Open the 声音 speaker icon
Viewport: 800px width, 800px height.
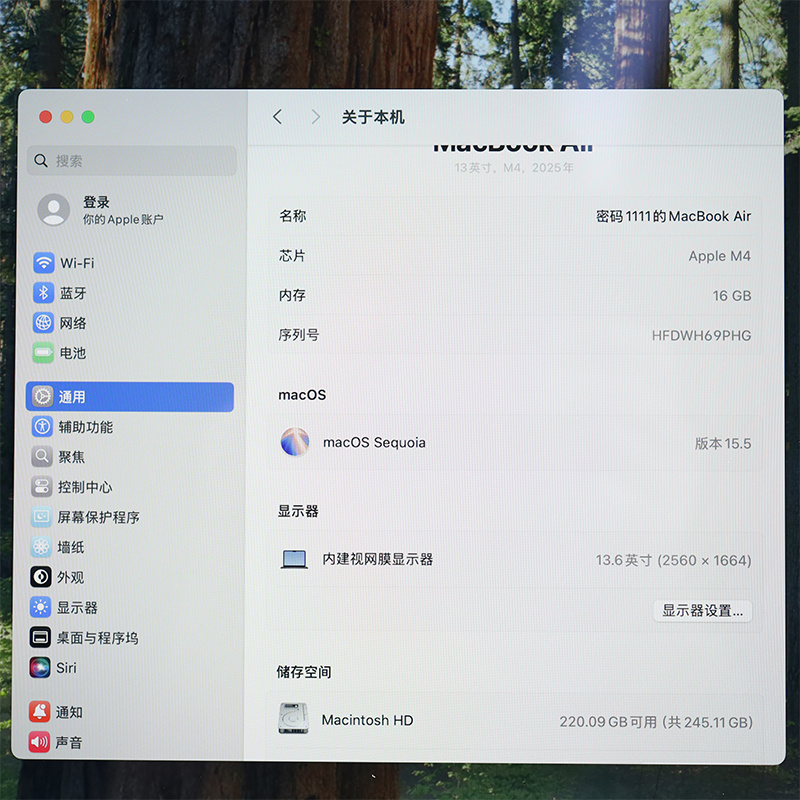pos(39,742)
